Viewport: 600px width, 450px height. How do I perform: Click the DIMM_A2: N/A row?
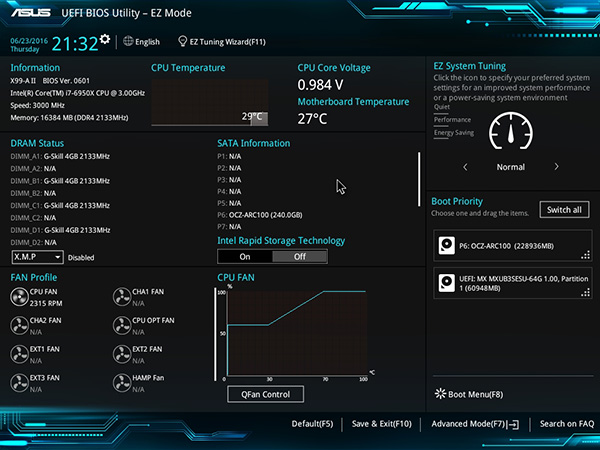[33, 169]
